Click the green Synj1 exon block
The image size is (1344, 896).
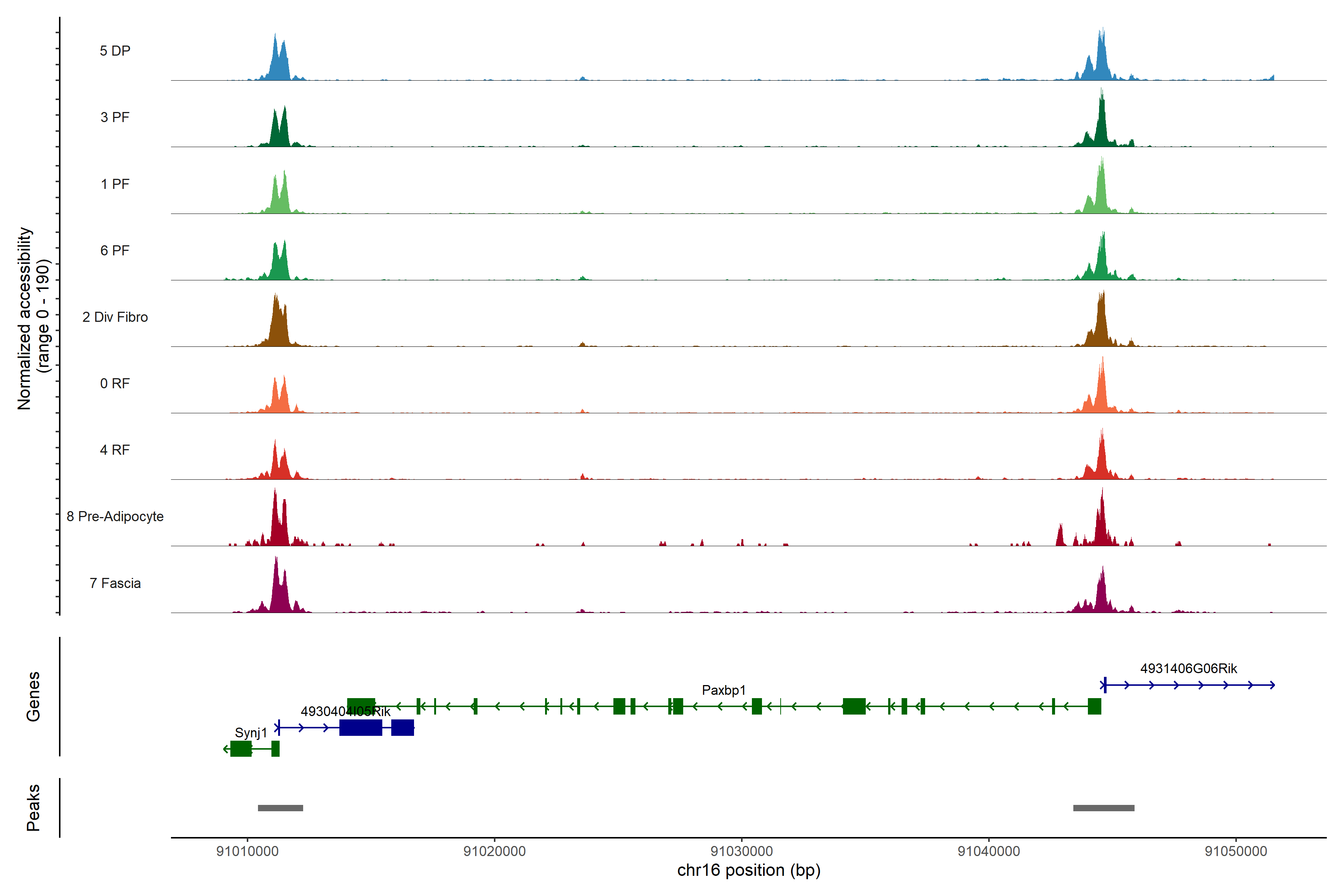click(x=240, y=749)
